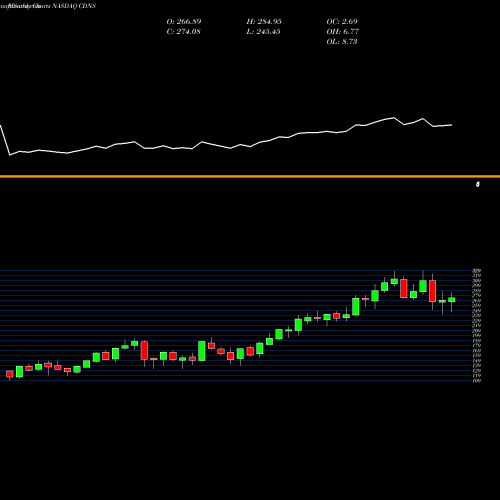This screenshot has height=500, width=500.
Task: Click the close price value C: 274.08
Action: pos(184,32)
